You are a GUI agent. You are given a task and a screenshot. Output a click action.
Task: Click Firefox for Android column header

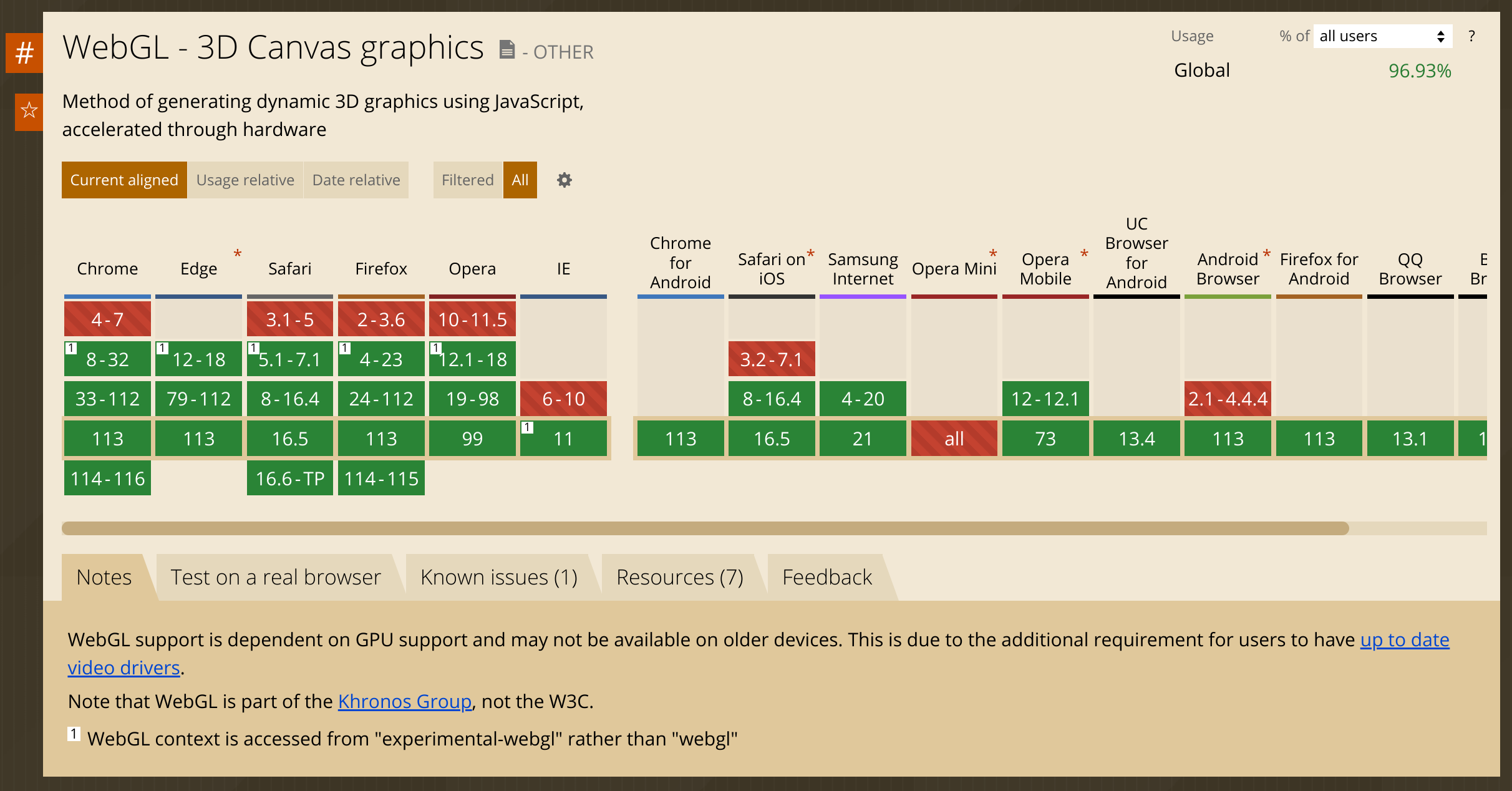coord(1319,269)
